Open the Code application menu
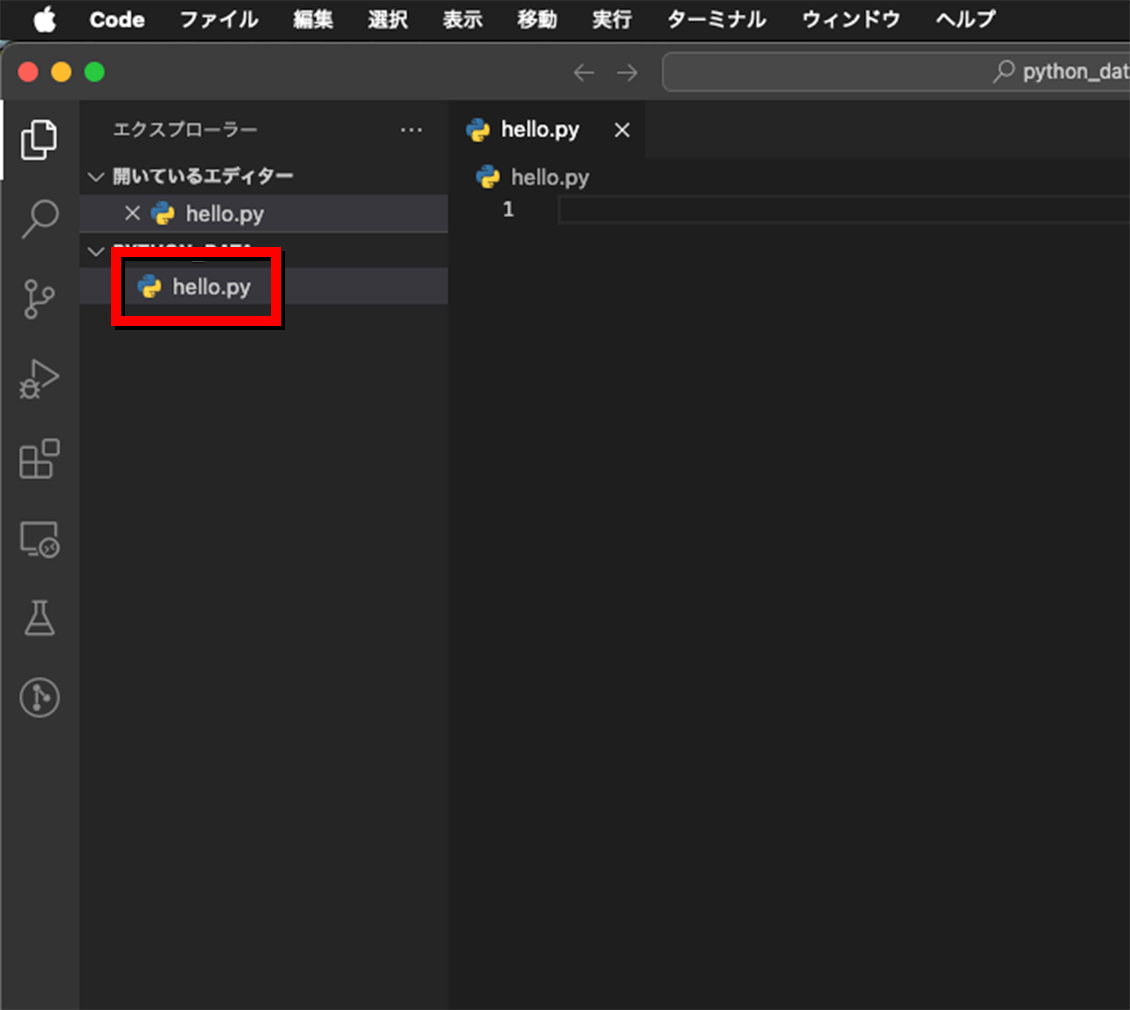This screenshot has width=1130, height=1010. coord(117,19)
